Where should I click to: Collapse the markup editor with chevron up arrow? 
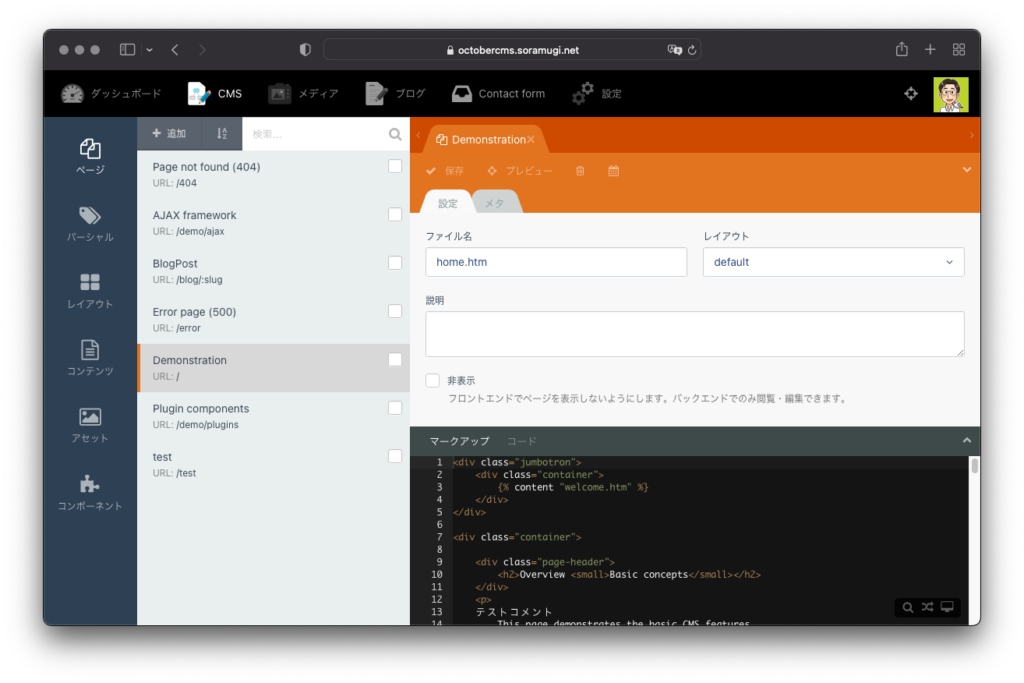(966, 441)
